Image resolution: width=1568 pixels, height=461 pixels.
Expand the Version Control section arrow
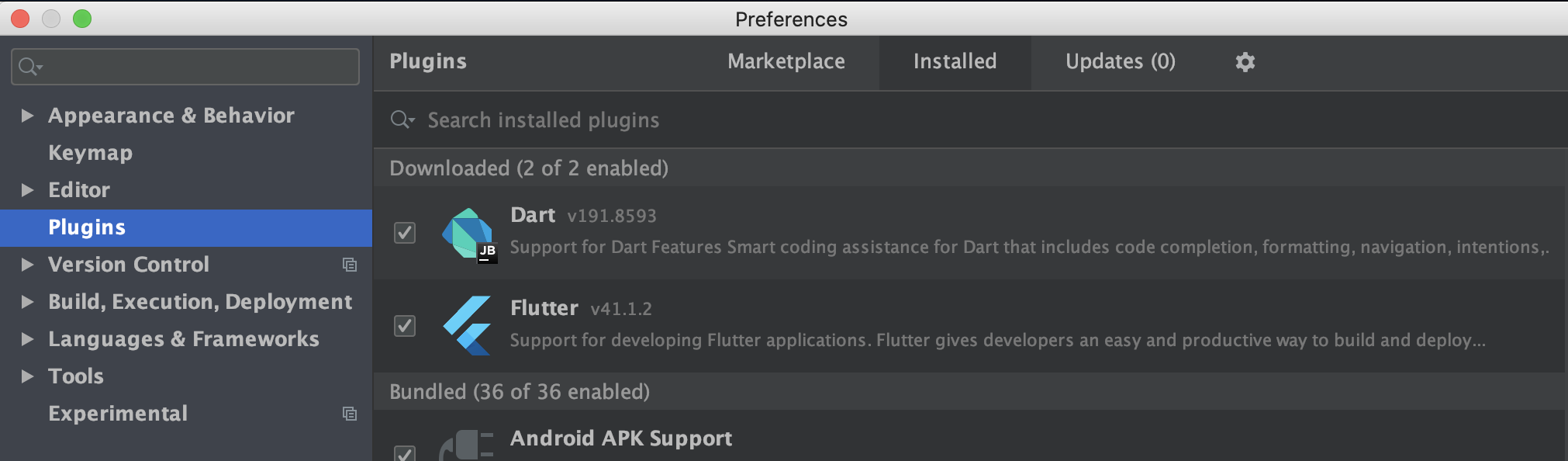(28, 265)
